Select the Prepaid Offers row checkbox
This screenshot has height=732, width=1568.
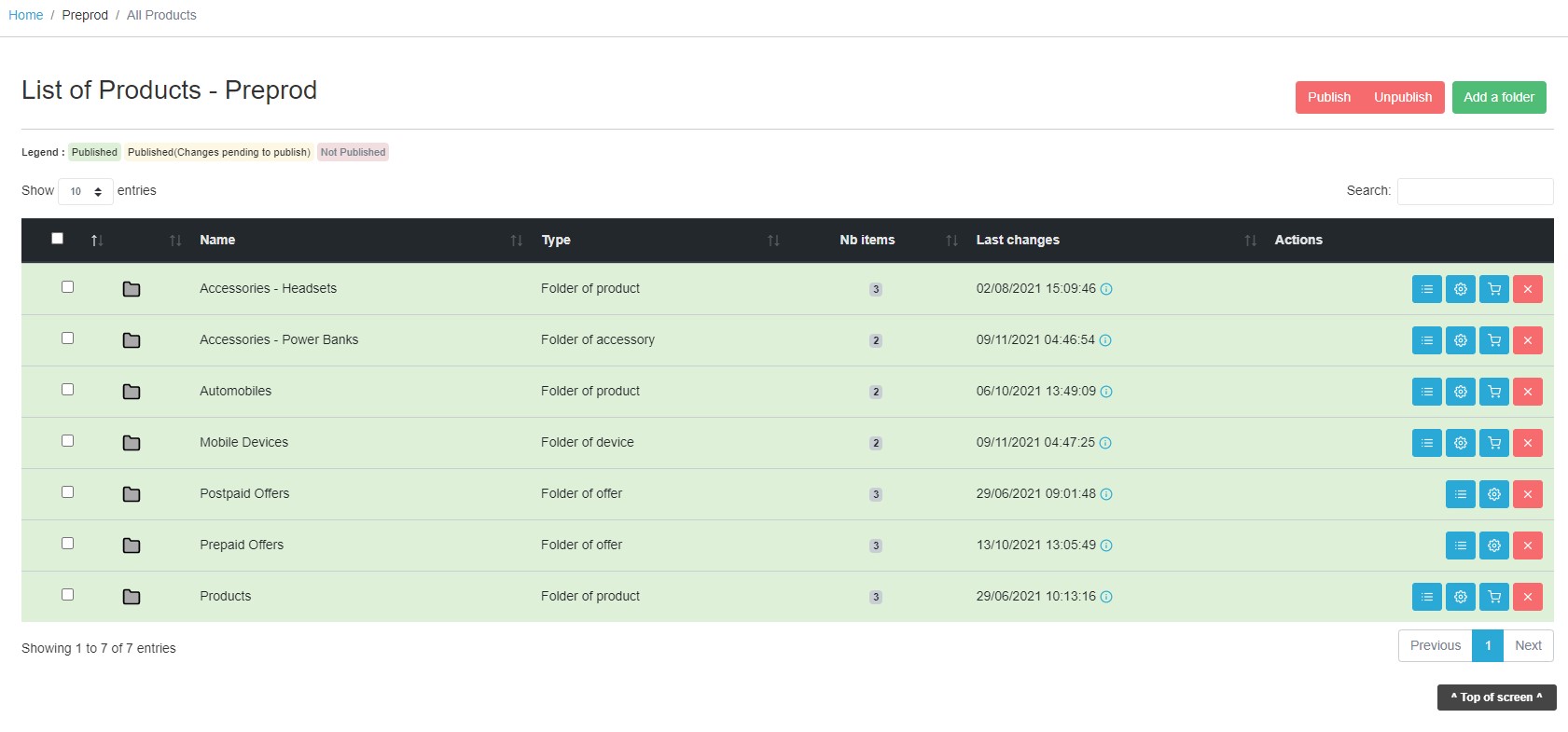point(67,544)
